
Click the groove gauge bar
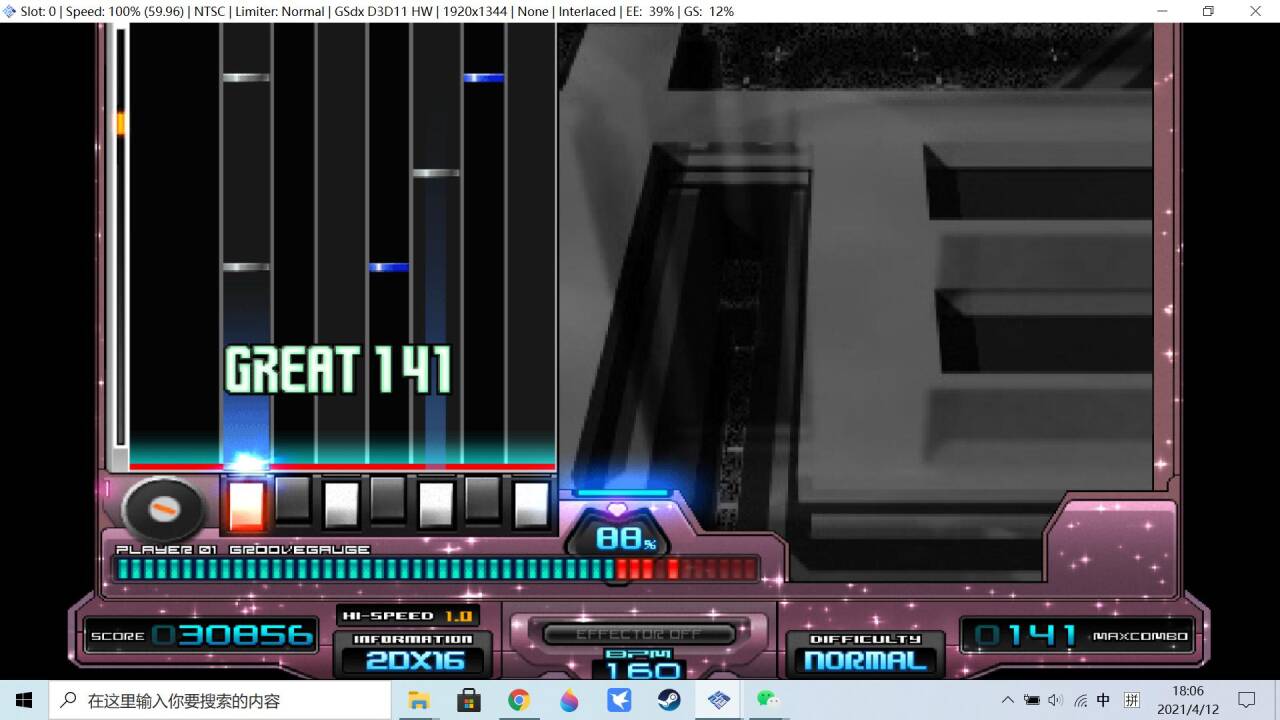436,569
